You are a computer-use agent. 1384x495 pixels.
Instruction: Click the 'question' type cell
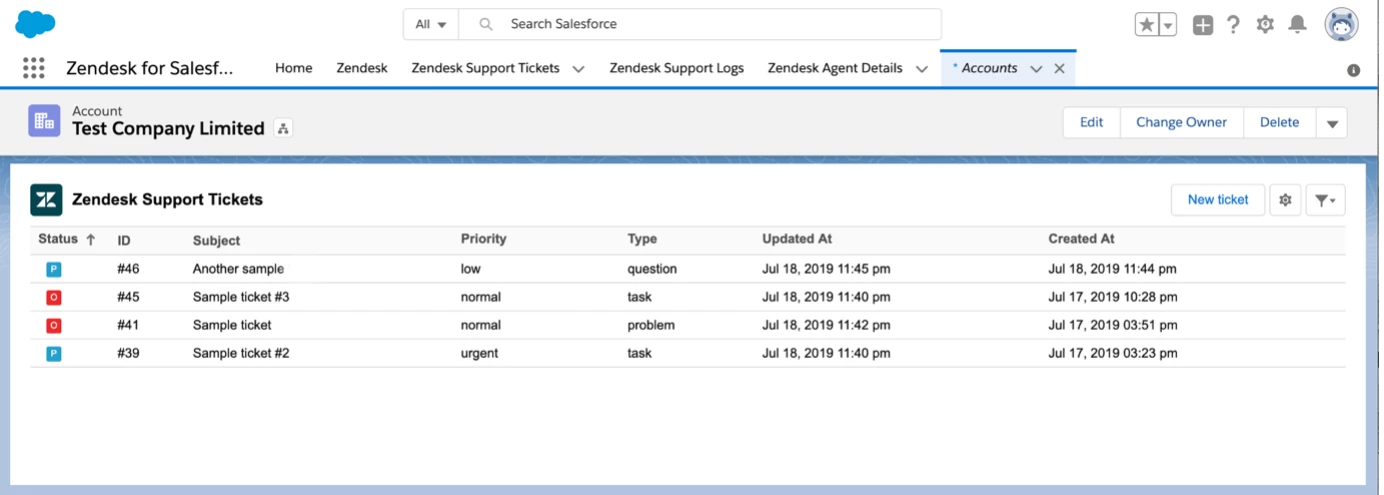(652, 269)
